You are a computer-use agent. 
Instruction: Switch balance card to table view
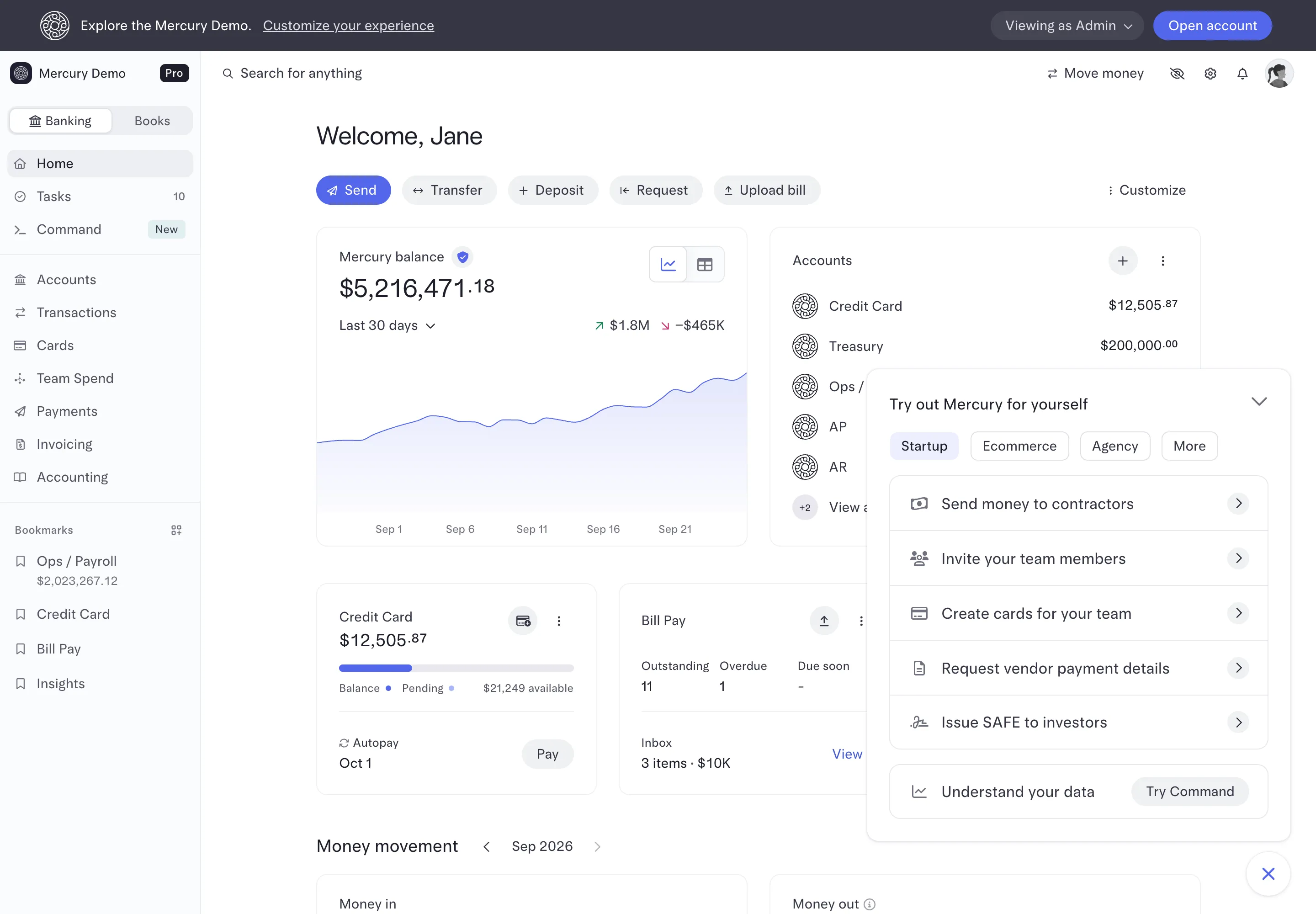click(705, 264)
